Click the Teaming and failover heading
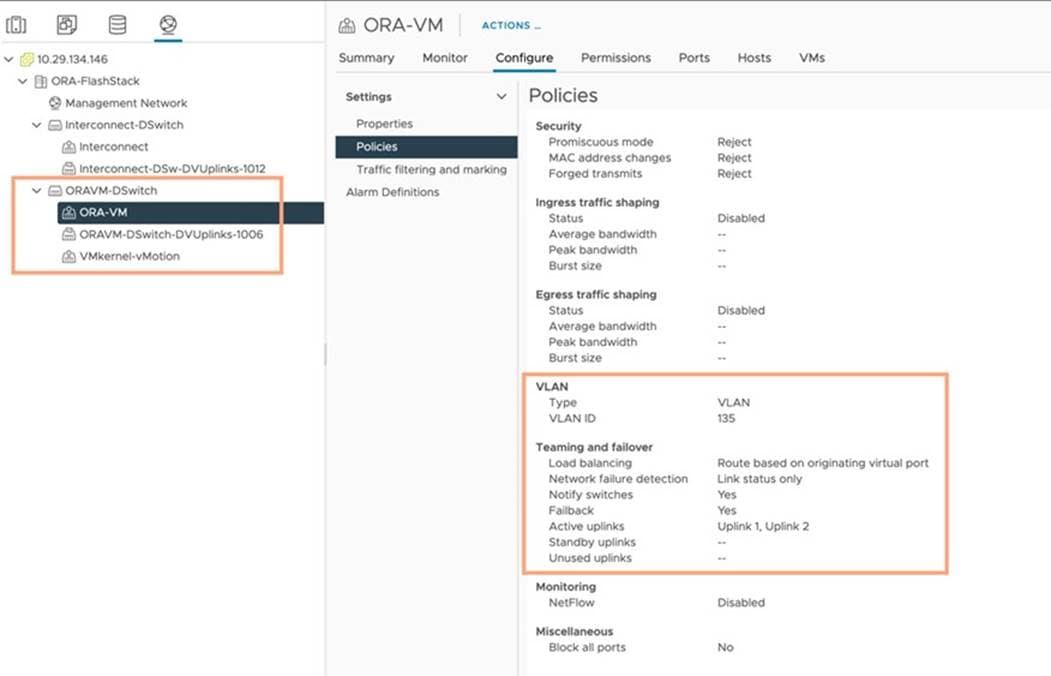The image size is (1051, 676). [594, 447]
